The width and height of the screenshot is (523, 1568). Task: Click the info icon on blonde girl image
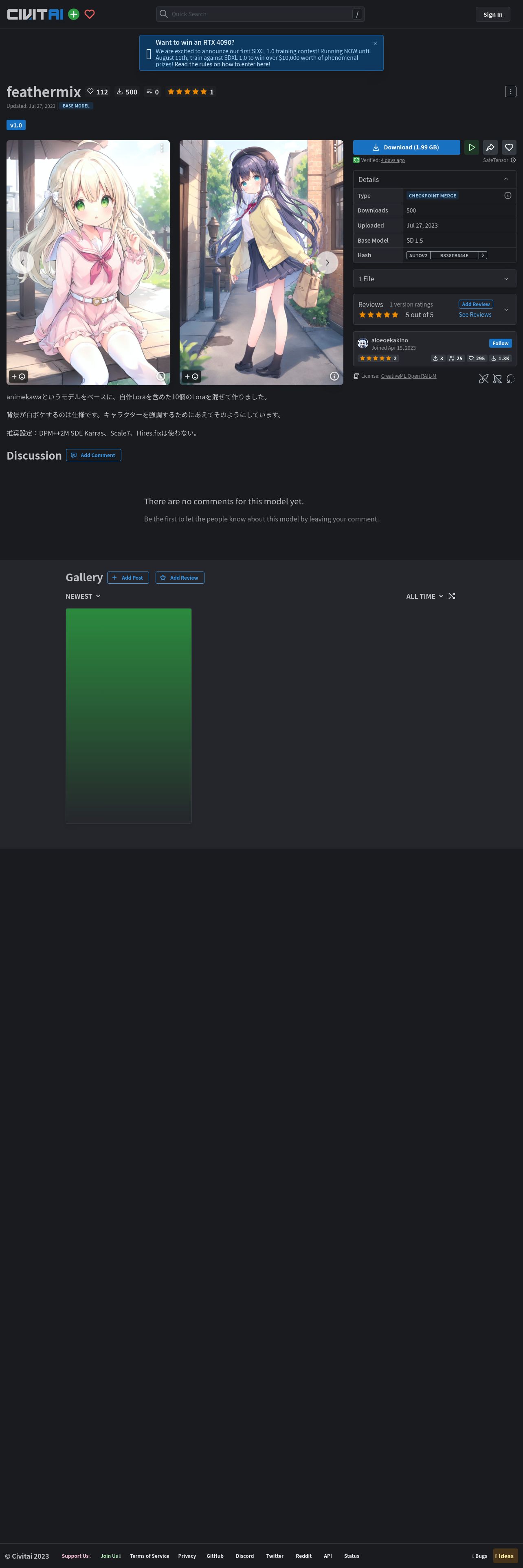[161, 376]
